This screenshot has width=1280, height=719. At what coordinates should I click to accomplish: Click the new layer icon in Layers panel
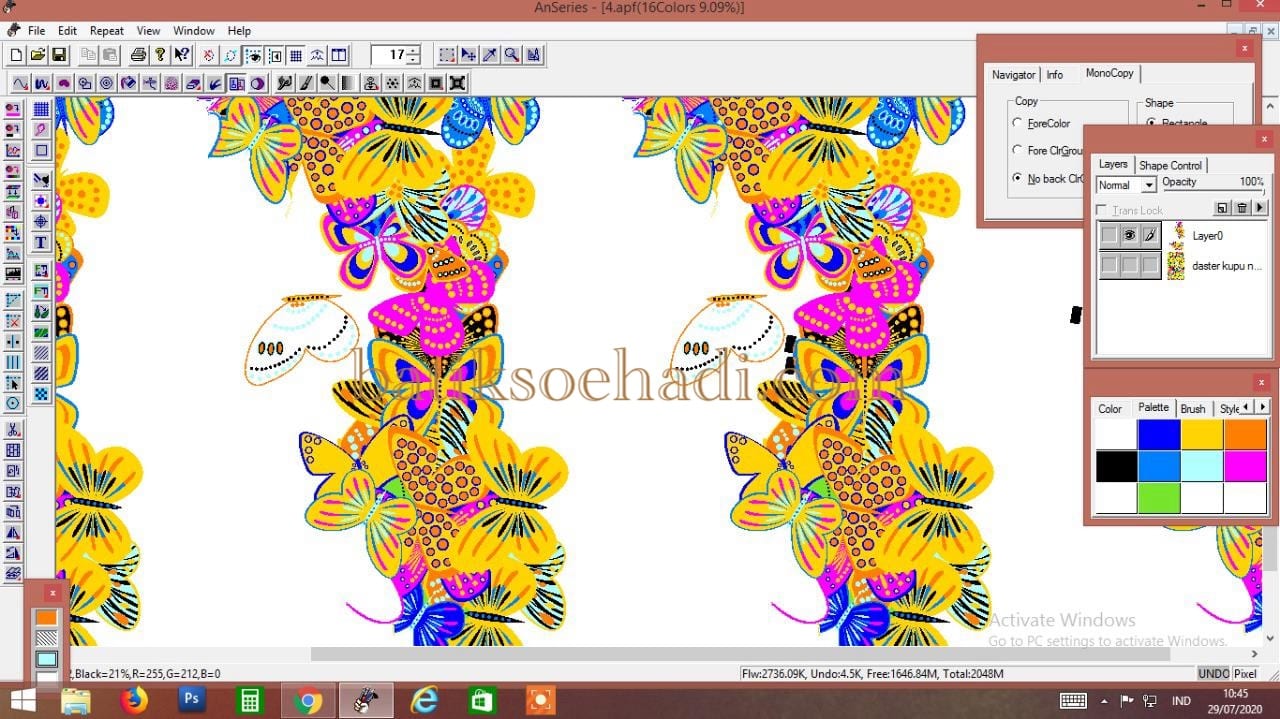point(1222,208)
